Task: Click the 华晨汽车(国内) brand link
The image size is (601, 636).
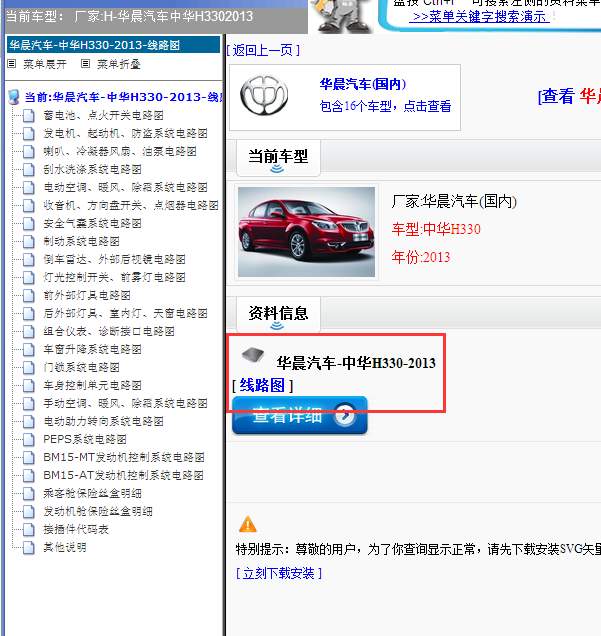Action: click(363, 84)
